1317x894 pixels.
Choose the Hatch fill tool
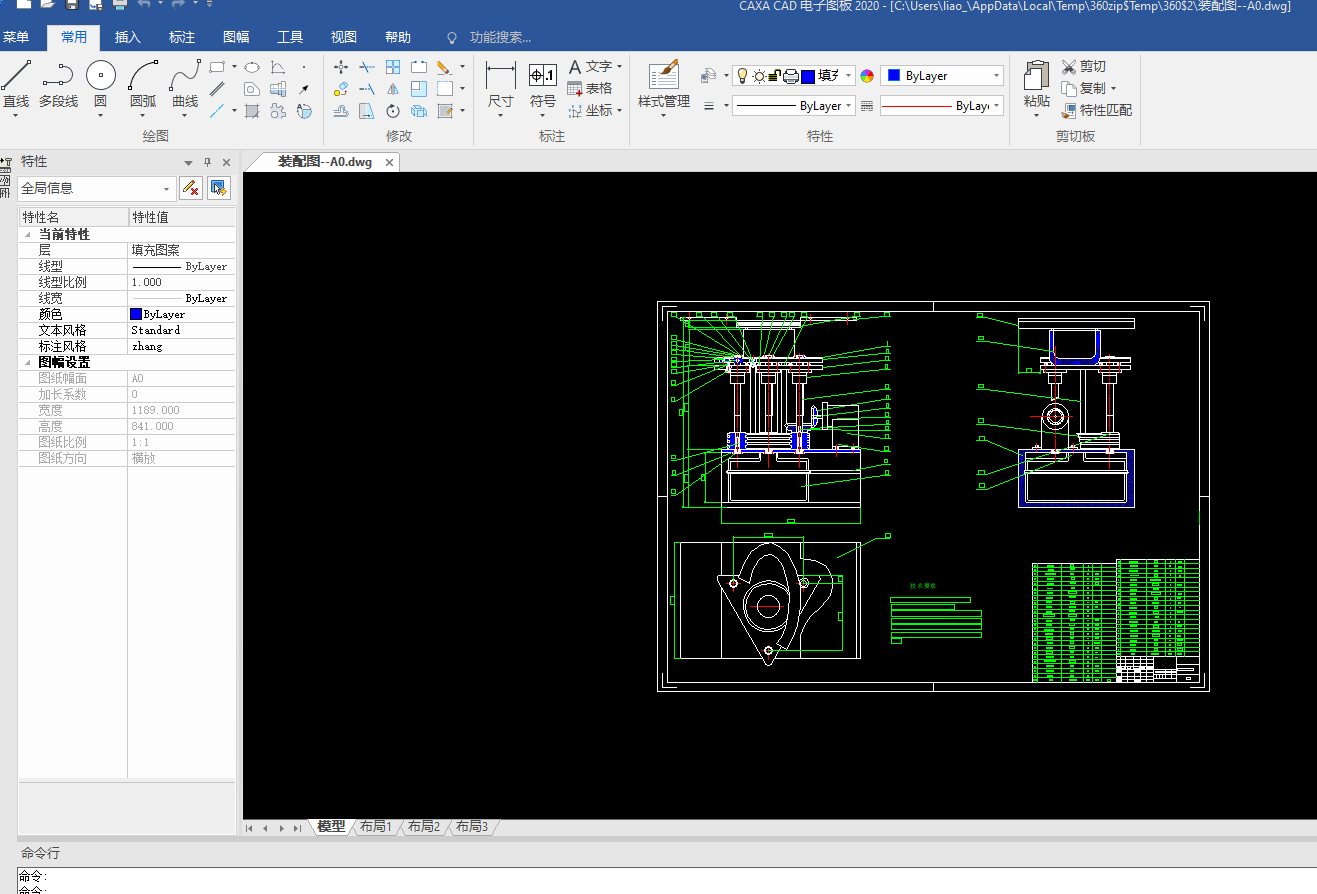252,111
